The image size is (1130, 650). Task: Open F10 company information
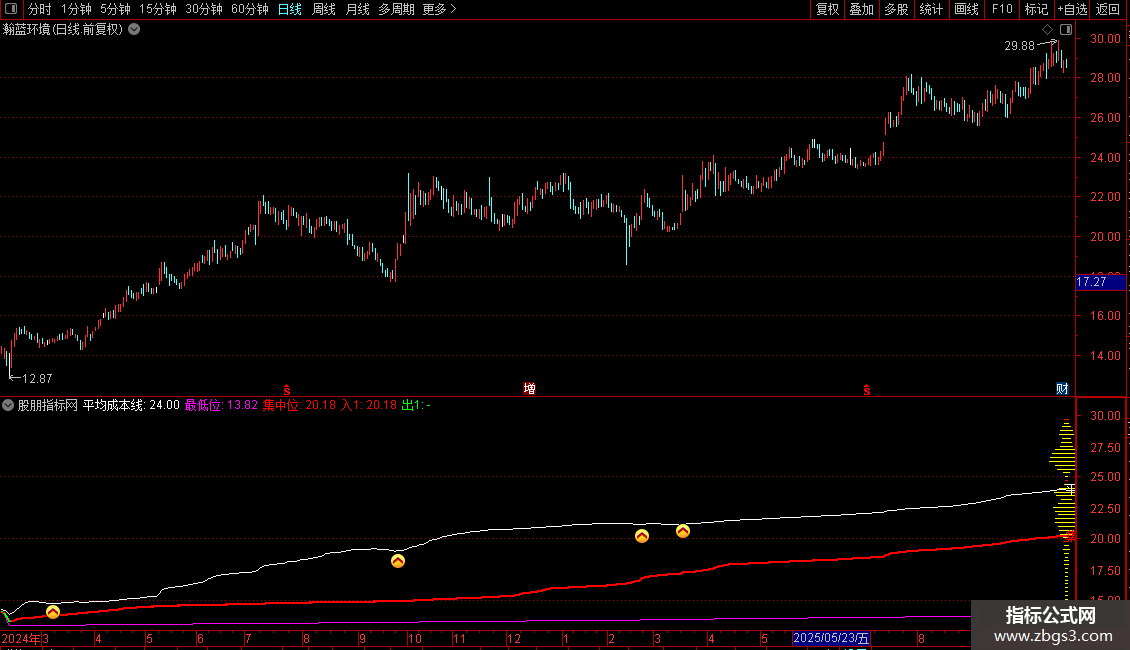coord(1002,9)
